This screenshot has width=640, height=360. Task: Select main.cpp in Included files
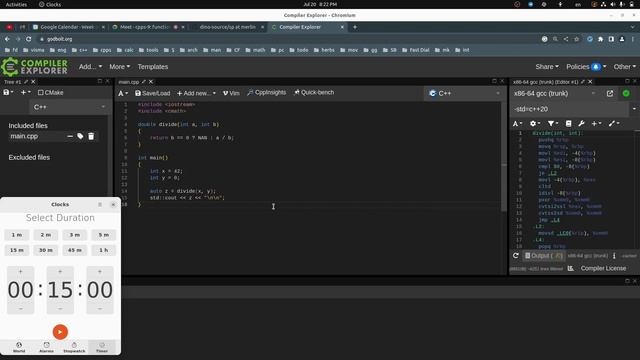[24, 136]
